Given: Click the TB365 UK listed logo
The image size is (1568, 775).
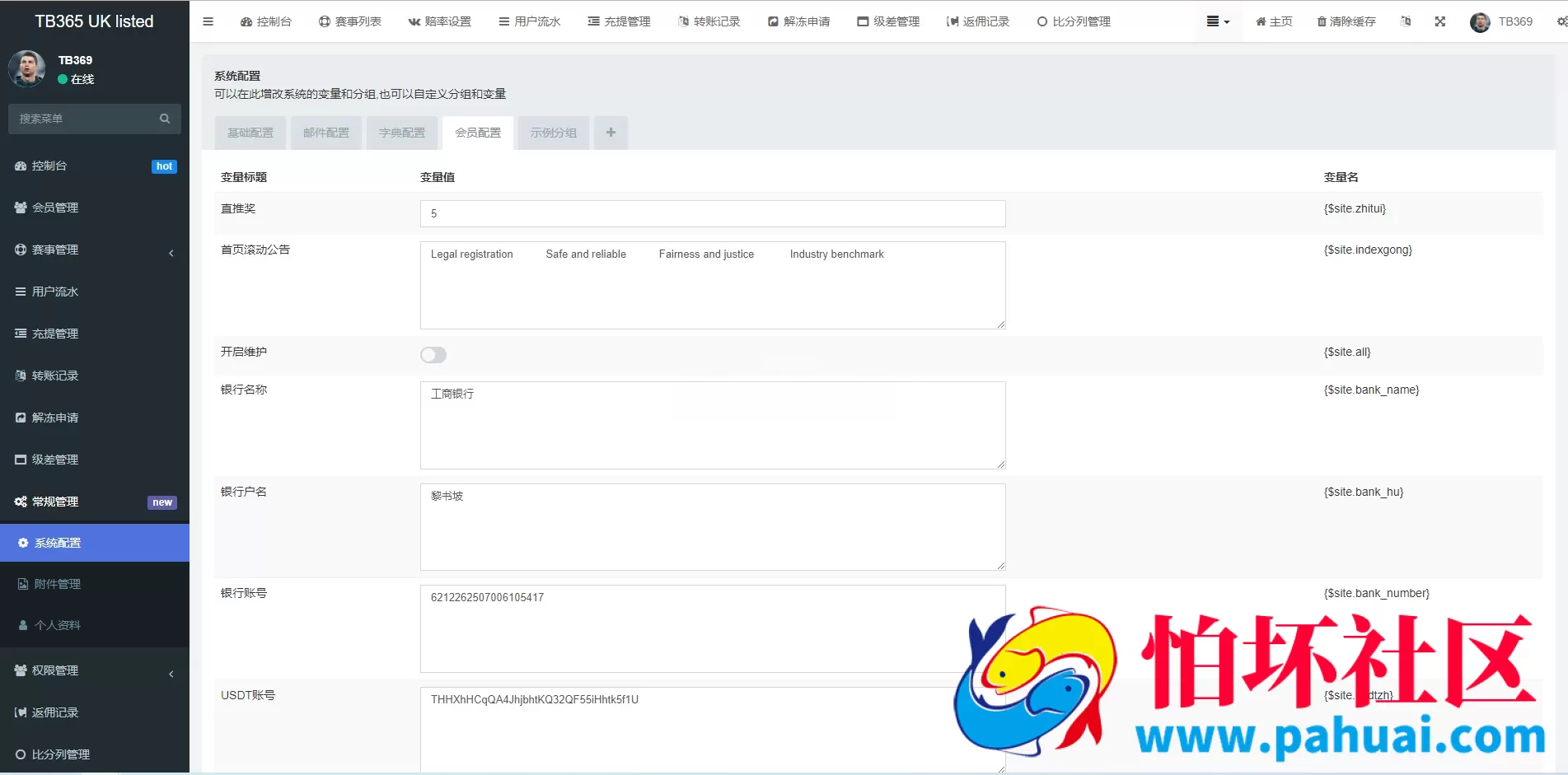Looking at the screenshot, I should tap(95, 21).
